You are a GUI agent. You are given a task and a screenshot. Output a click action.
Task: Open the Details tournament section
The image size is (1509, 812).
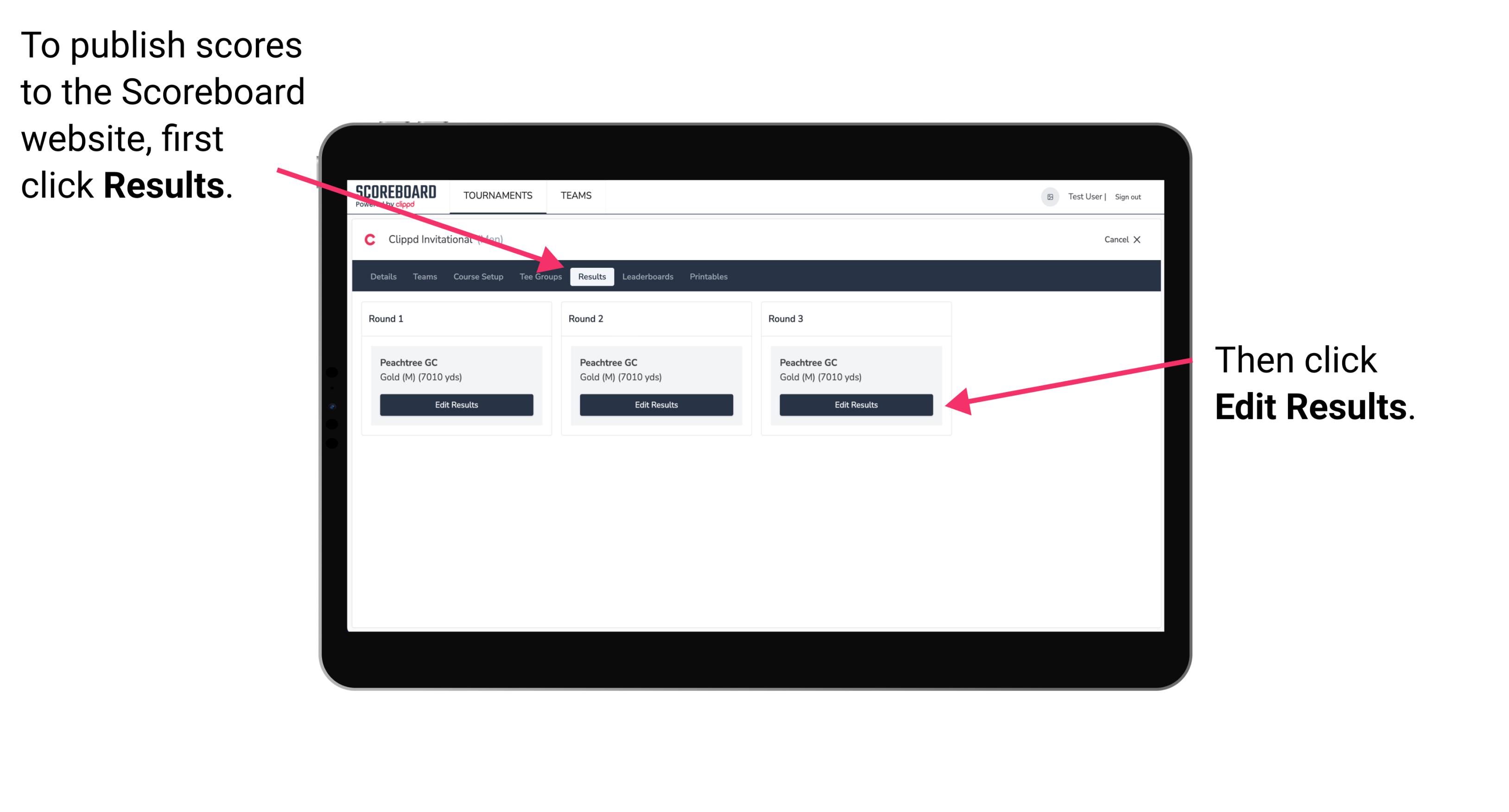pos(384,276)
